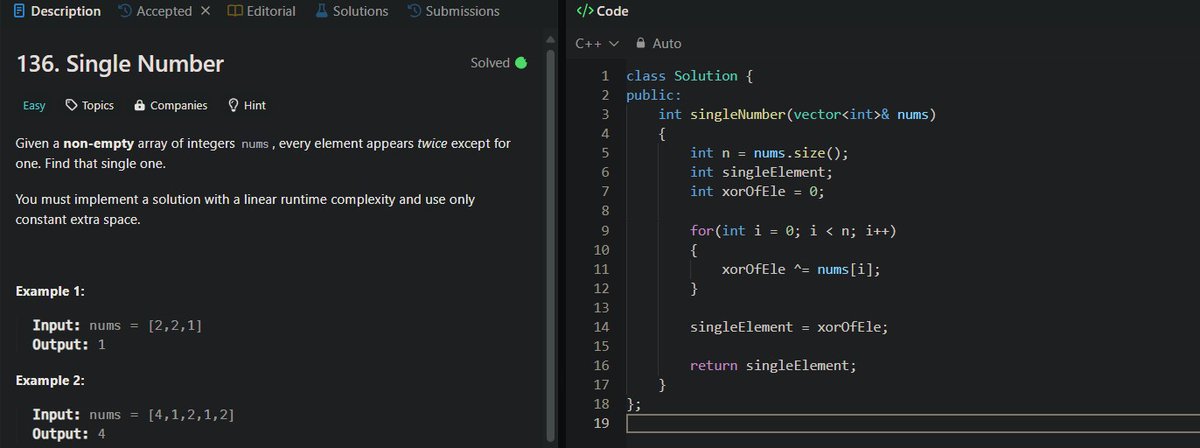Show the Hint
Viewport: 1200px width, 448px height.
246,105
